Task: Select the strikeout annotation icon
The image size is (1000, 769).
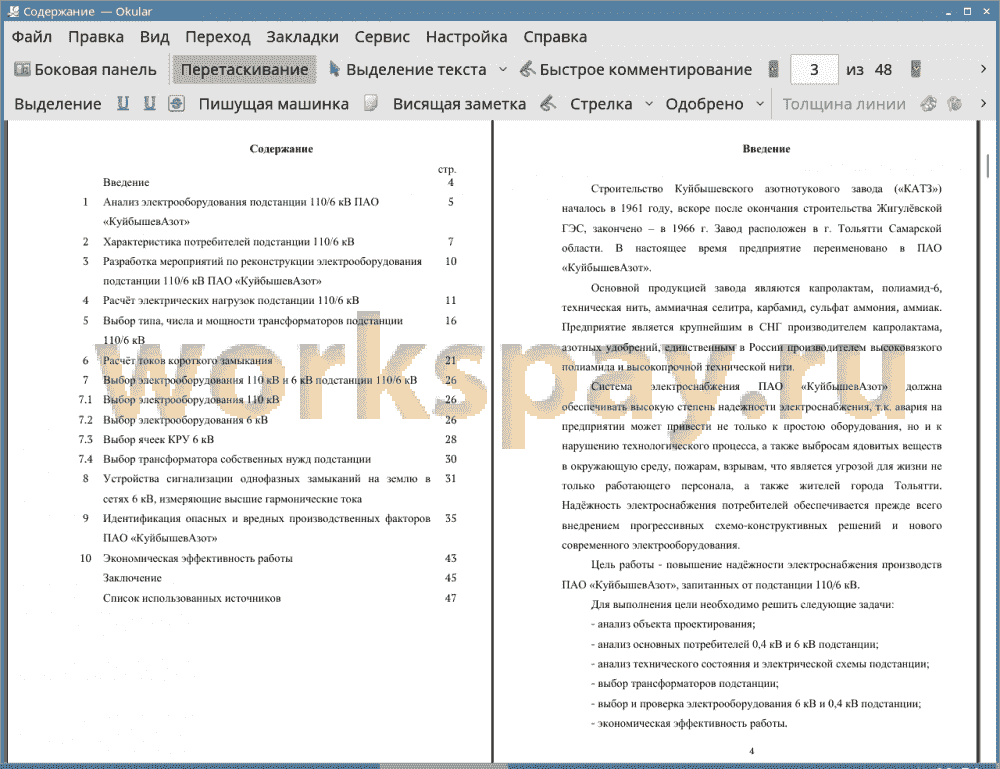Action: (x=177, y=103)
